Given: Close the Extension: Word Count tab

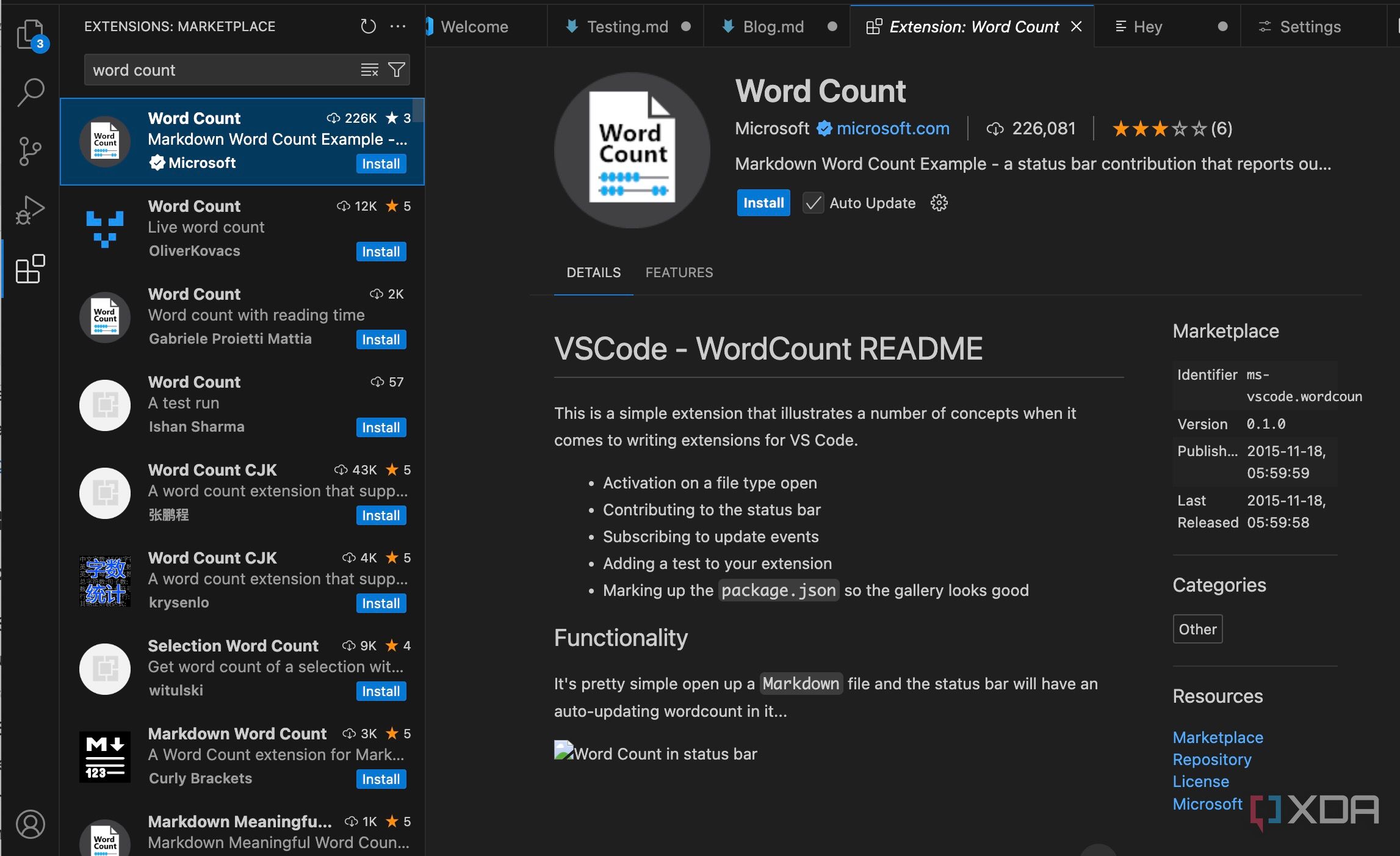Looking at the screenshot, I should [1077, 27].
